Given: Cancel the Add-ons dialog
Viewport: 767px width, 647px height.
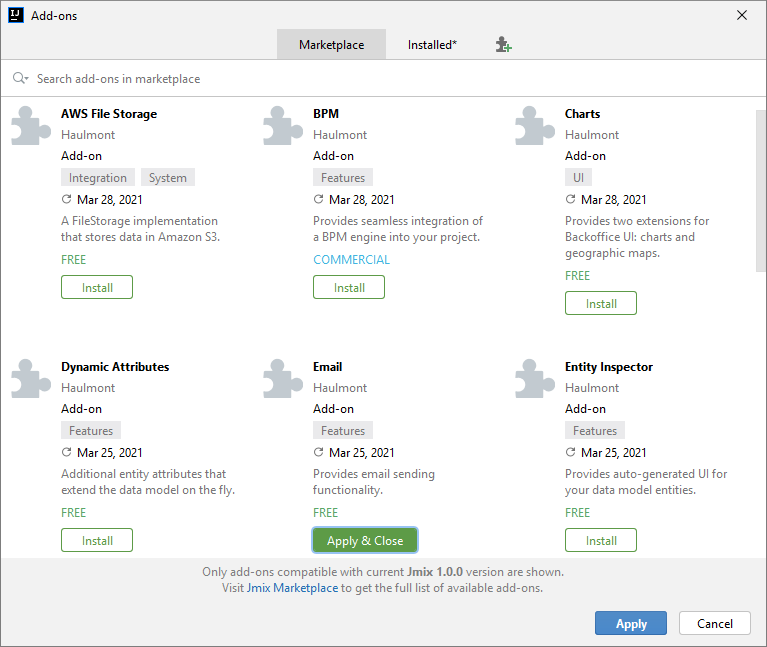Looking at the screenshot, I should point(714,623).
